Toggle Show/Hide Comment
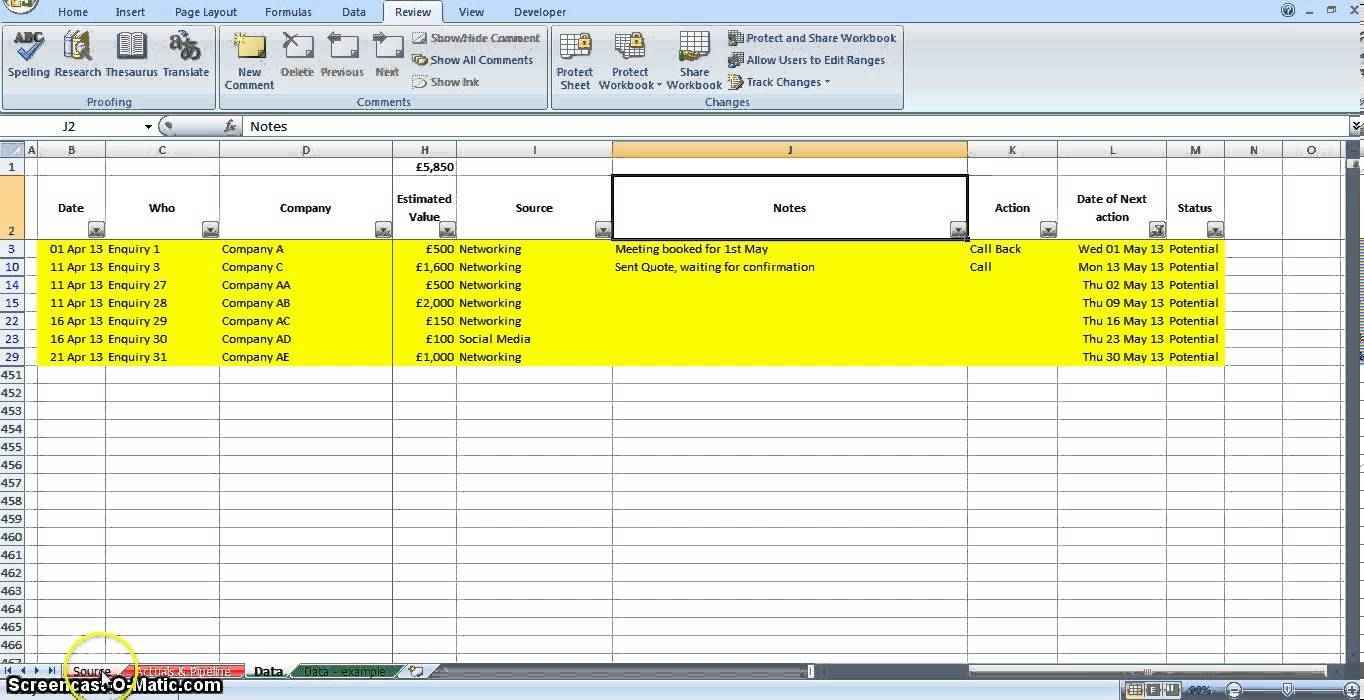Screen dimensions: 1364x700 (x=476, y=38)
